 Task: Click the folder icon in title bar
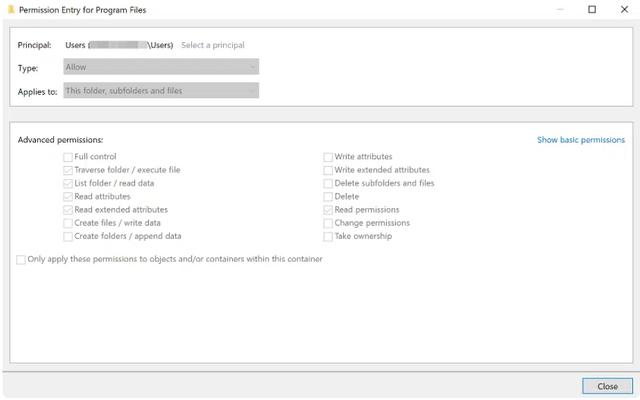pos(10,9)
